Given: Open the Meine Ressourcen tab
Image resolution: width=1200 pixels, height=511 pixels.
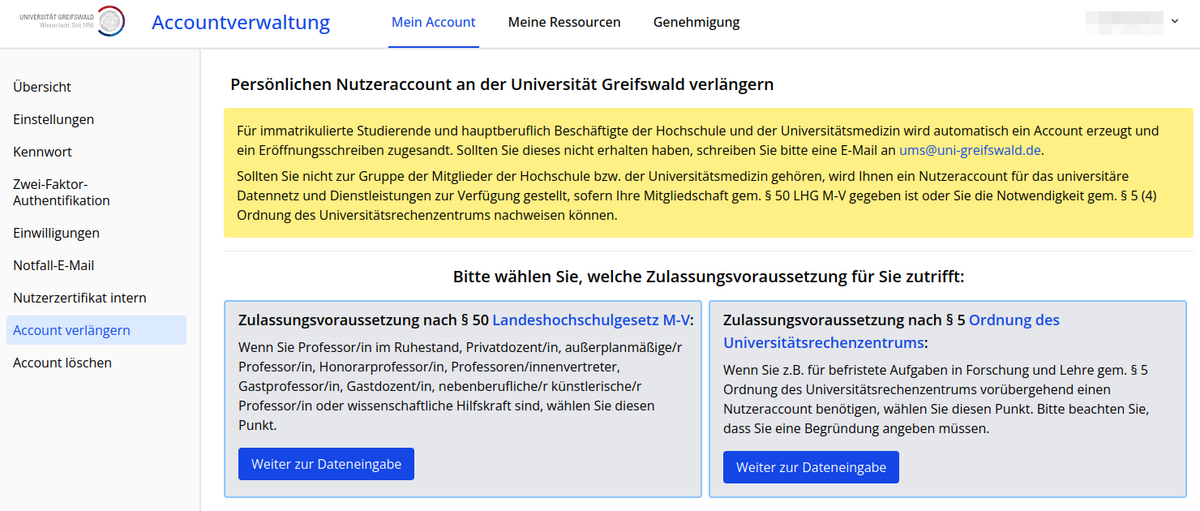Looking at the screenshot, I should 564,22.
